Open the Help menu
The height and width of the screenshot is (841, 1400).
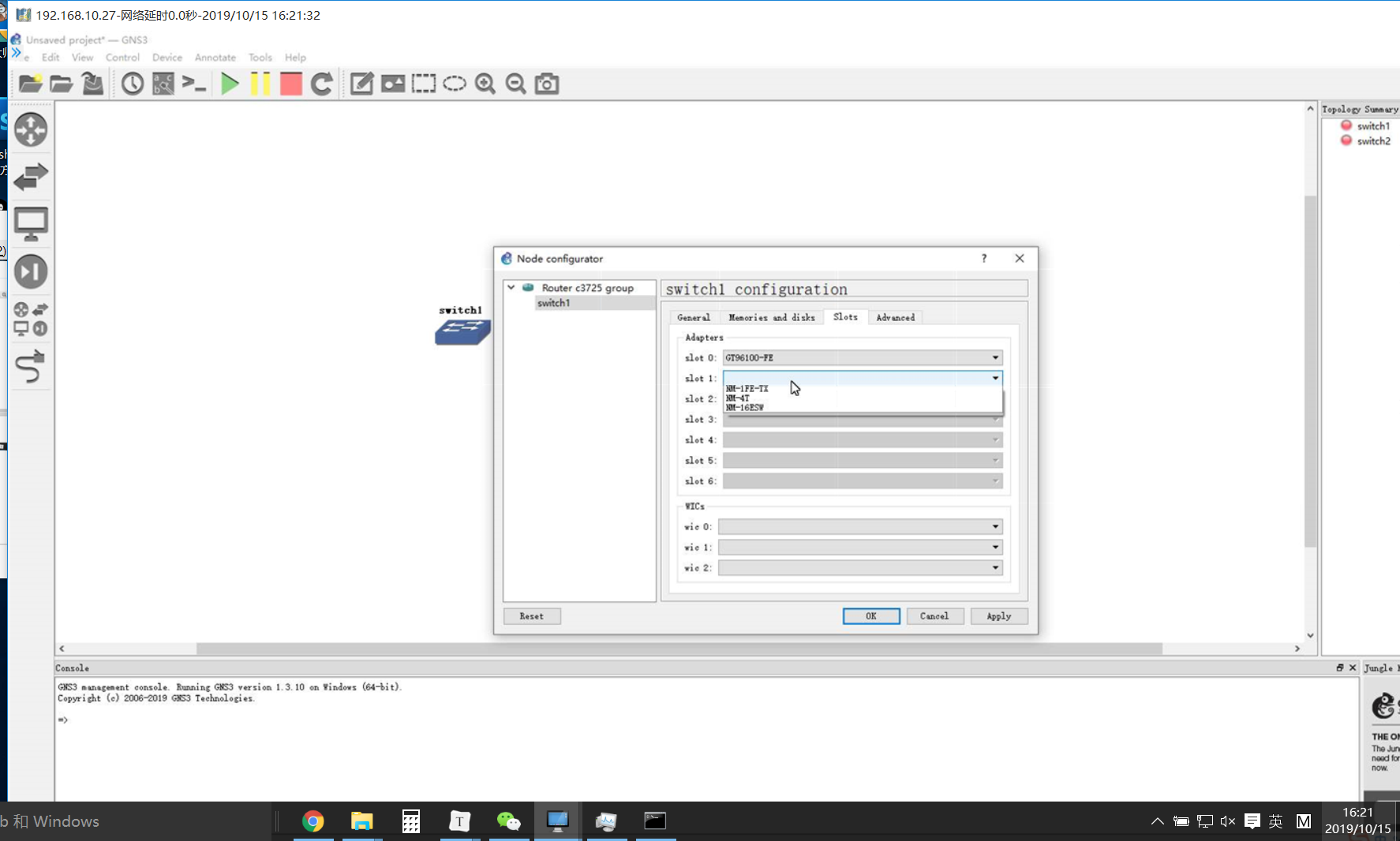click(x=295, y=58)
